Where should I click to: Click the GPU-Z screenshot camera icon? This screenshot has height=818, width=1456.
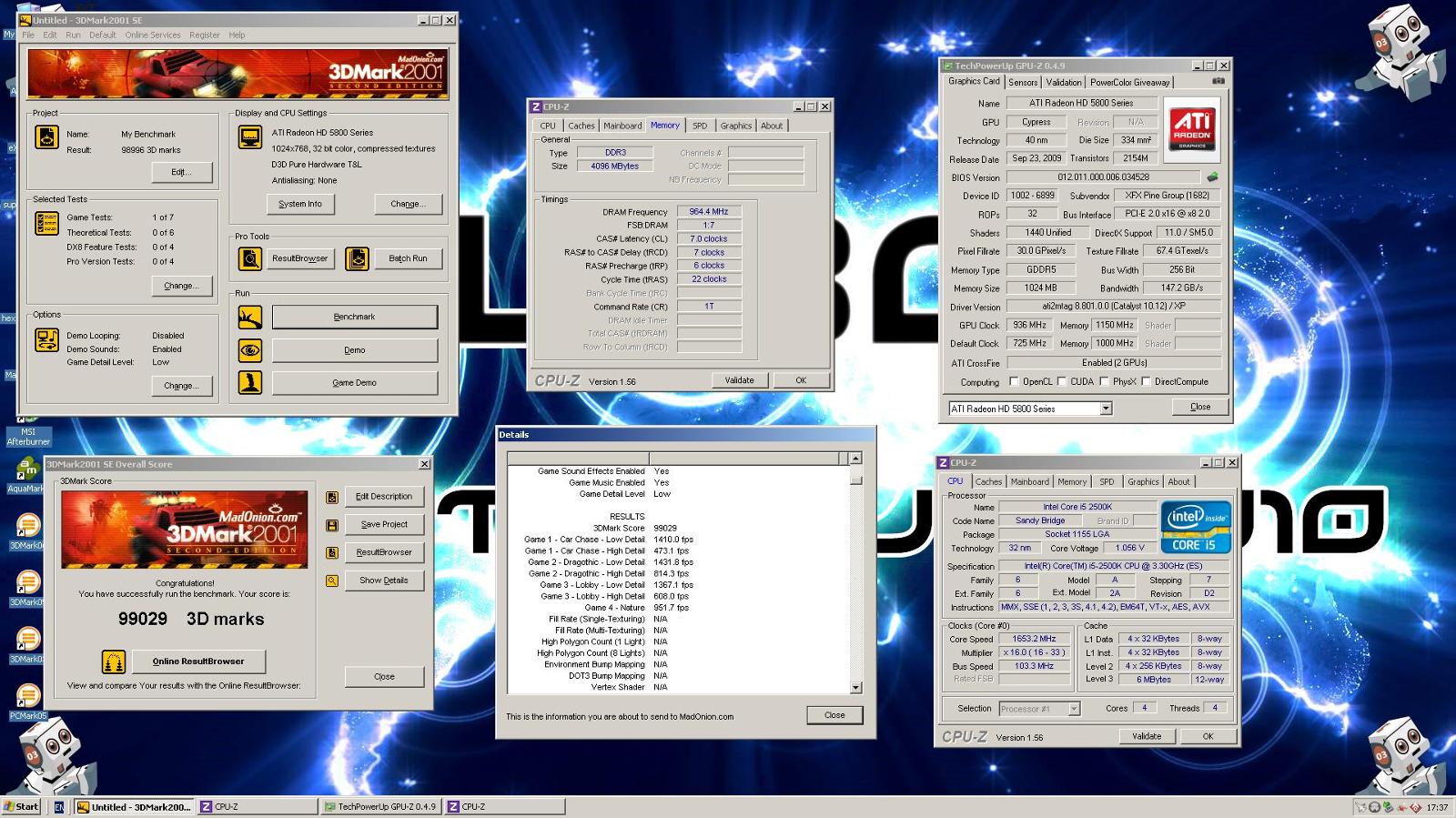[x=1218, y=81]
